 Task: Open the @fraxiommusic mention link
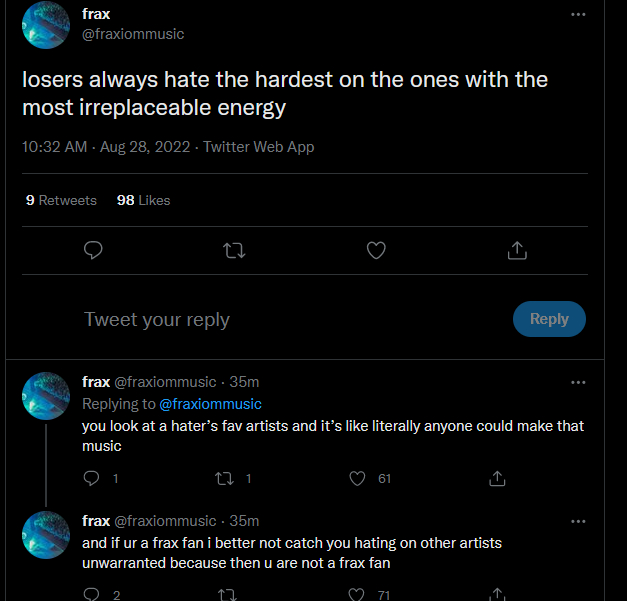coord(210,404)
